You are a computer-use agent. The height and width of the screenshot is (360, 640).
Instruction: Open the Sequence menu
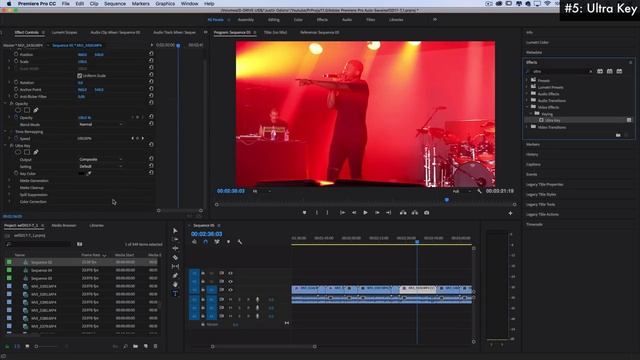(115, 4)
